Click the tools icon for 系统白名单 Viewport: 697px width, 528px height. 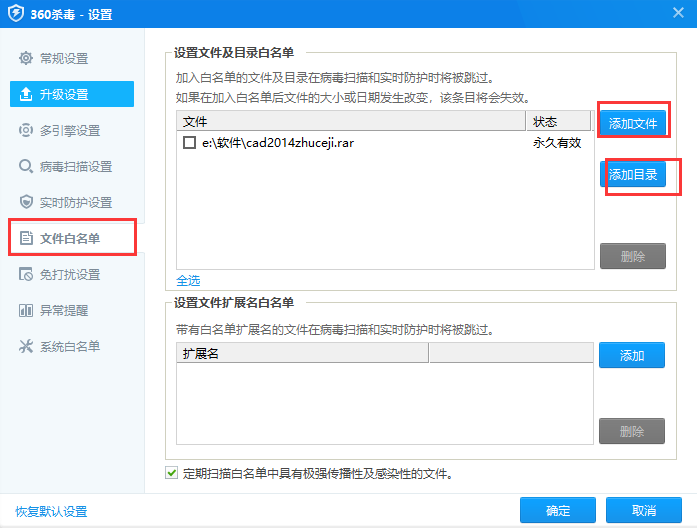[26, 347]
